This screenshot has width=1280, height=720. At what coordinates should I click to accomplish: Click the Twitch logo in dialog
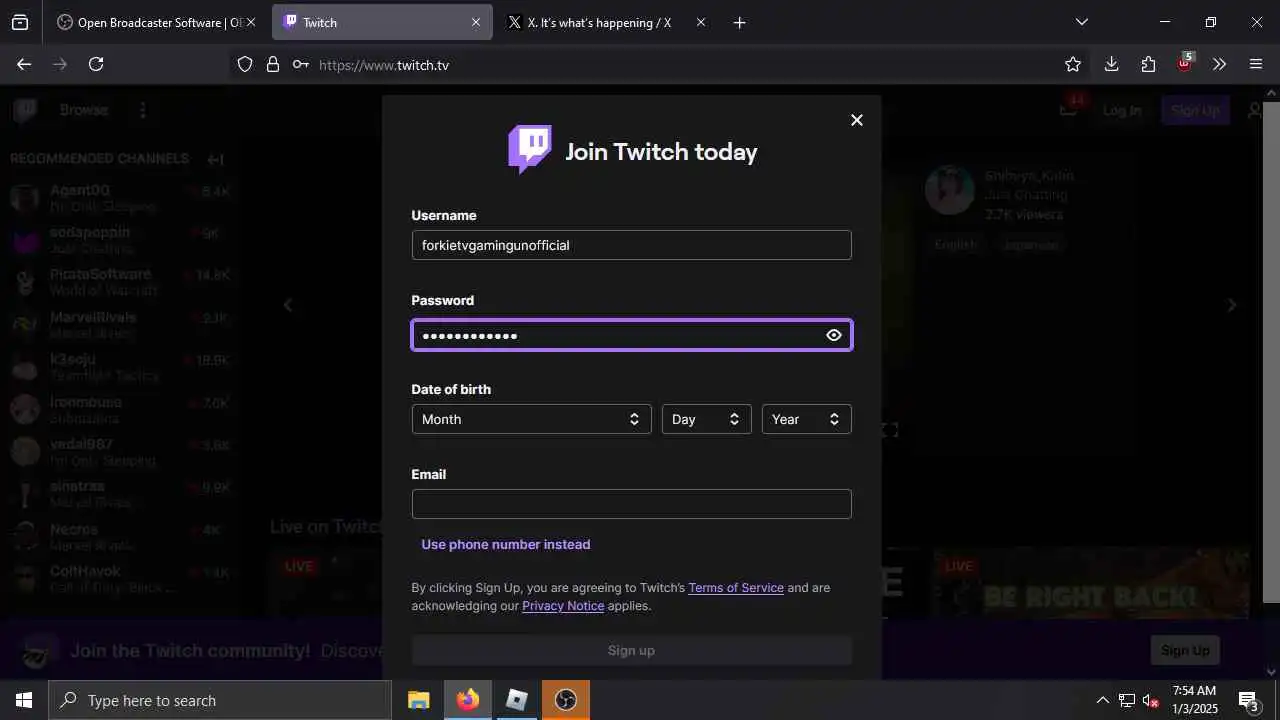pyautogui.click(x=530, y=150)
